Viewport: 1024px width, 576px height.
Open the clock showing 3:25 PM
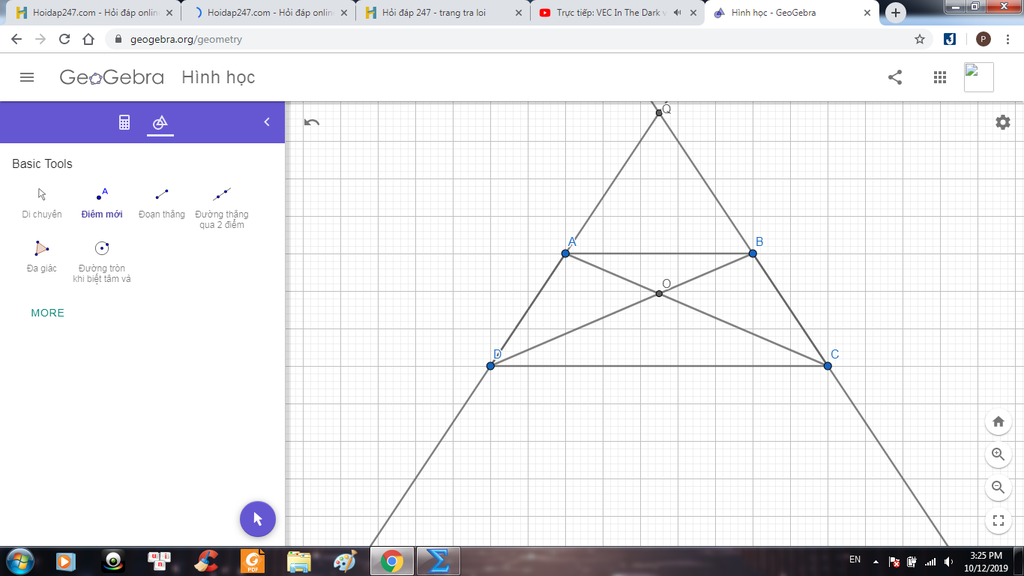(985, 562)
